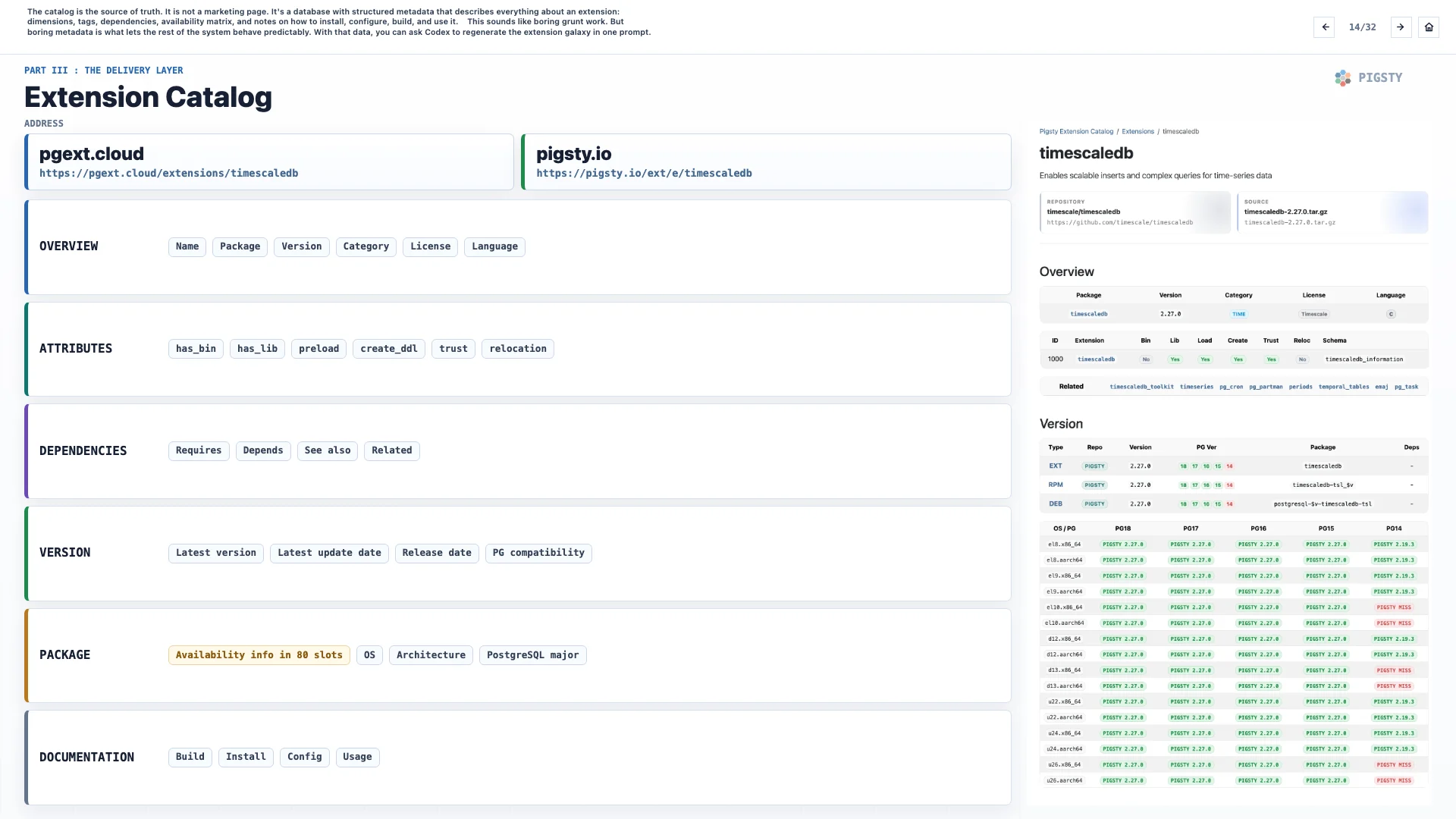Click the Latest update date tag
Viewport: 1456px width, 819px height.
(329, 553)
